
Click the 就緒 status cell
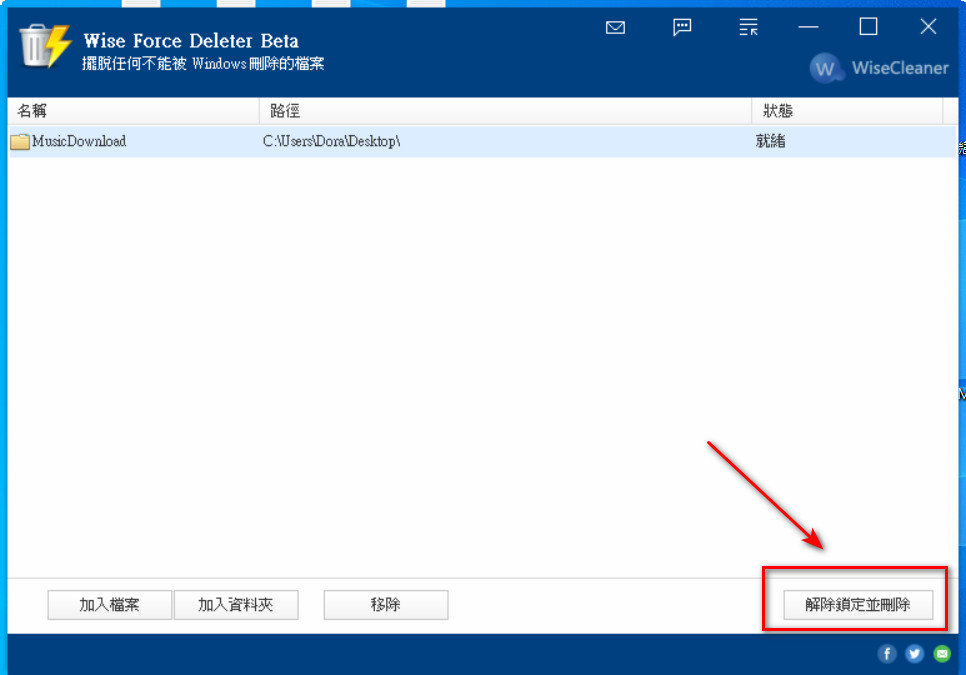770,141
